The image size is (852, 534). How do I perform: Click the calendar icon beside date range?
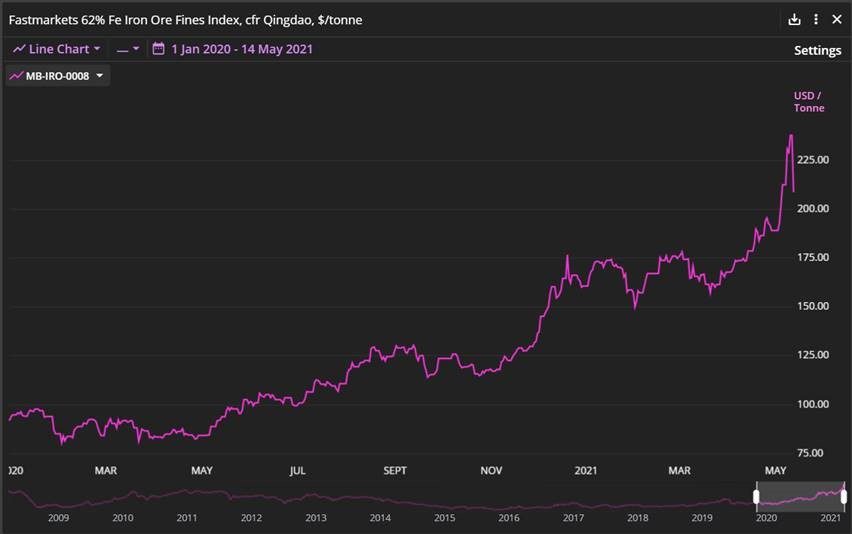(x=158, y=49)
